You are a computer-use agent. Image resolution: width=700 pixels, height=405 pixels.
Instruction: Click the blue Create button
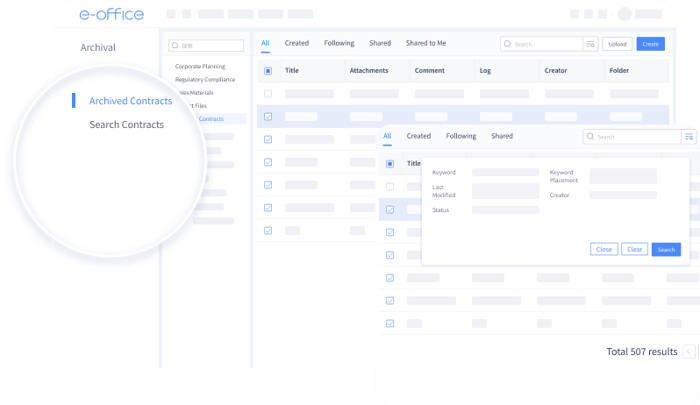tap(650, 44)
